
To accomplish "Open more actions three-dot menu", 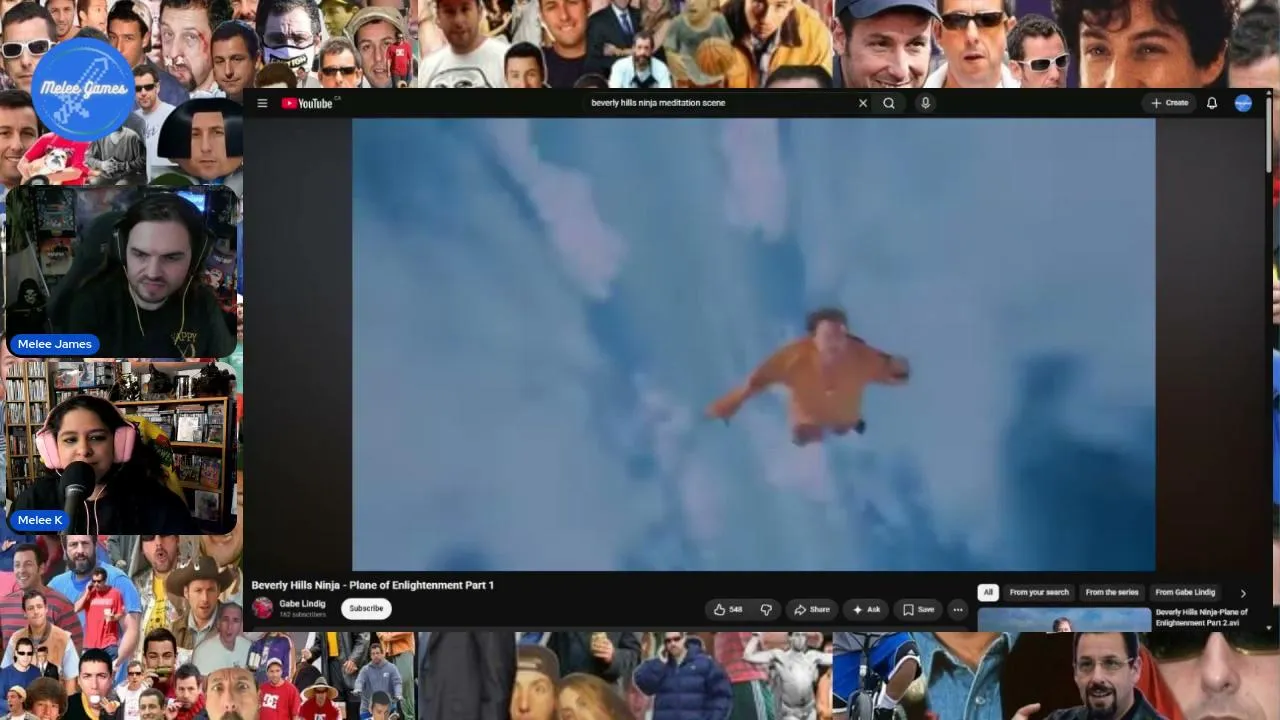I will click(x=957, y=609).
